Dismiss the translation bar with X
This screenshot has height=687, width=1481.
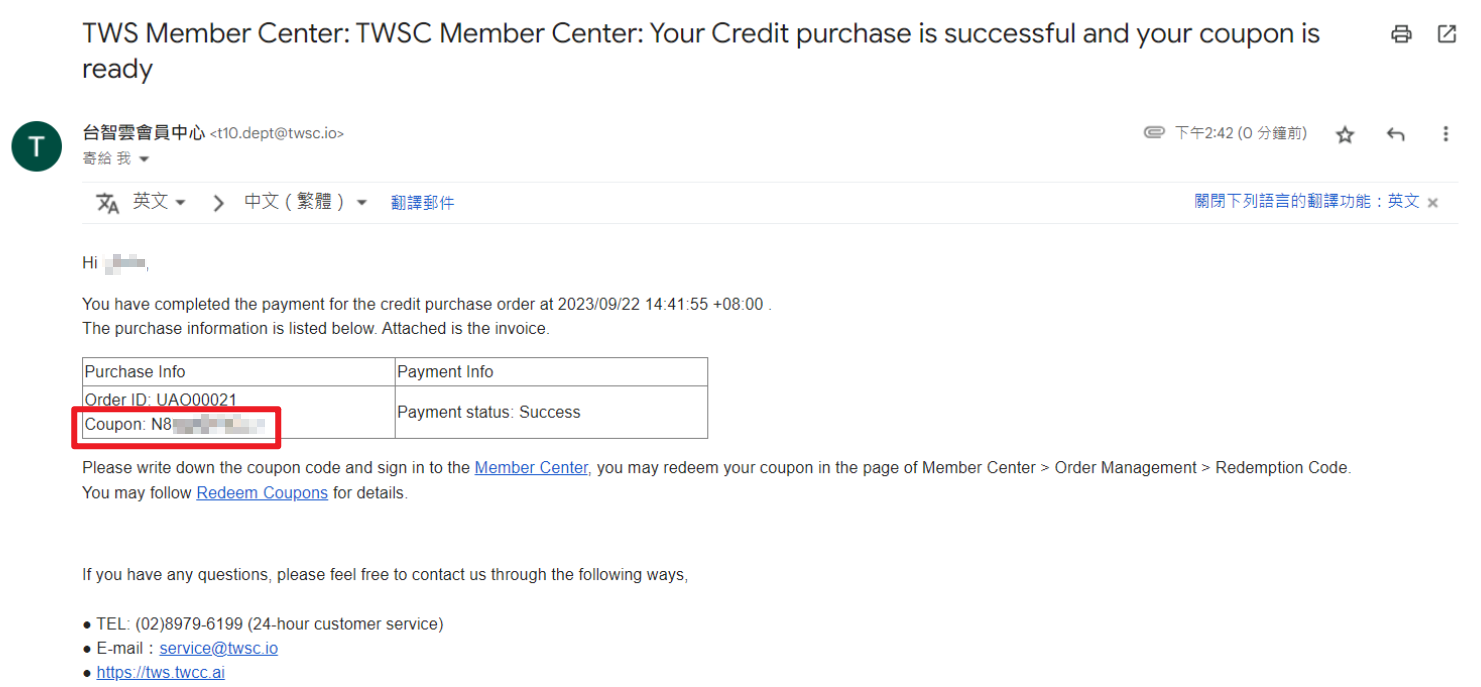point(1433,203)
